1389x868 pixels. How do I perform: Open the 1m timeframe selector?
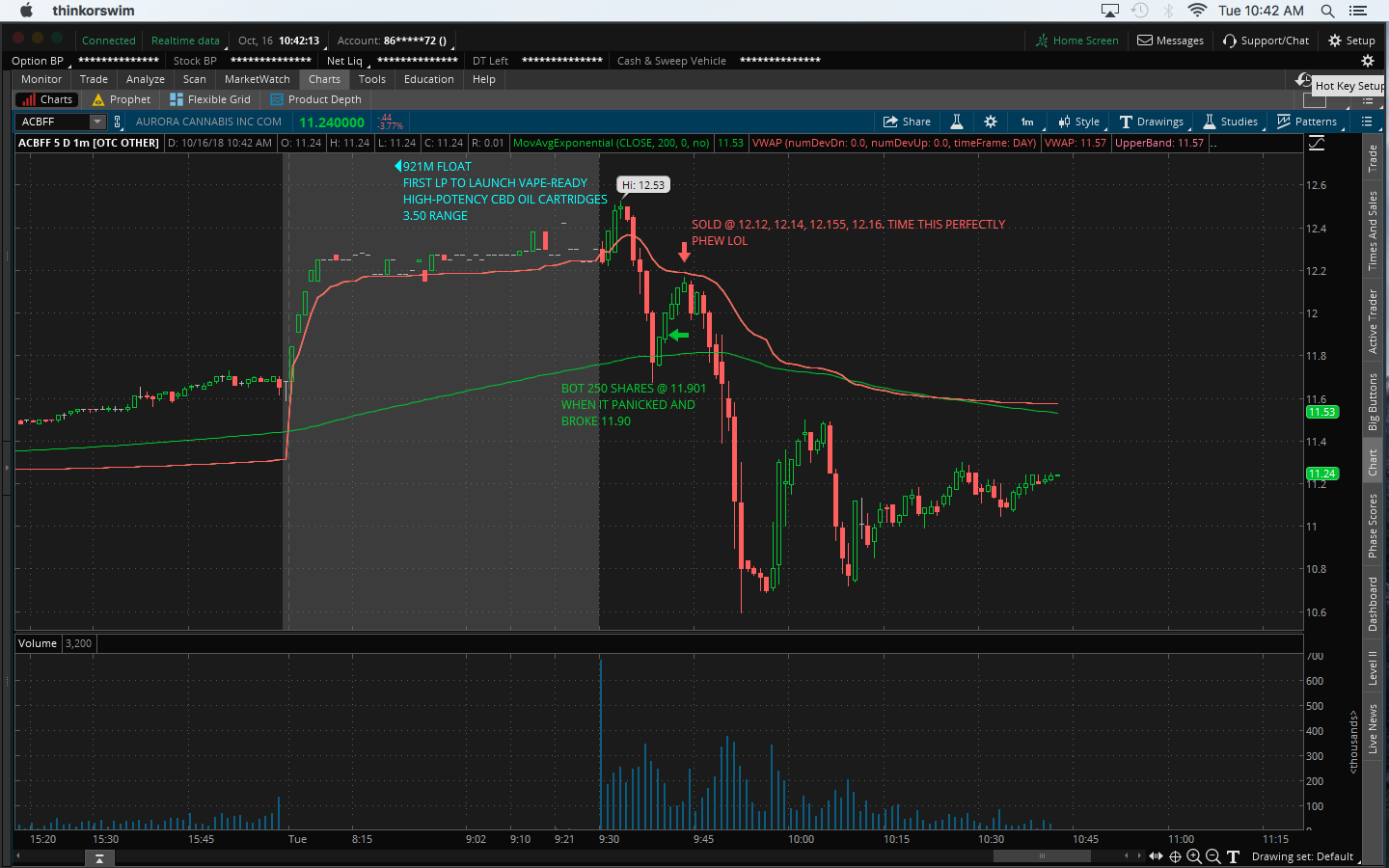pyautogui.click(x=1027, y=122)
